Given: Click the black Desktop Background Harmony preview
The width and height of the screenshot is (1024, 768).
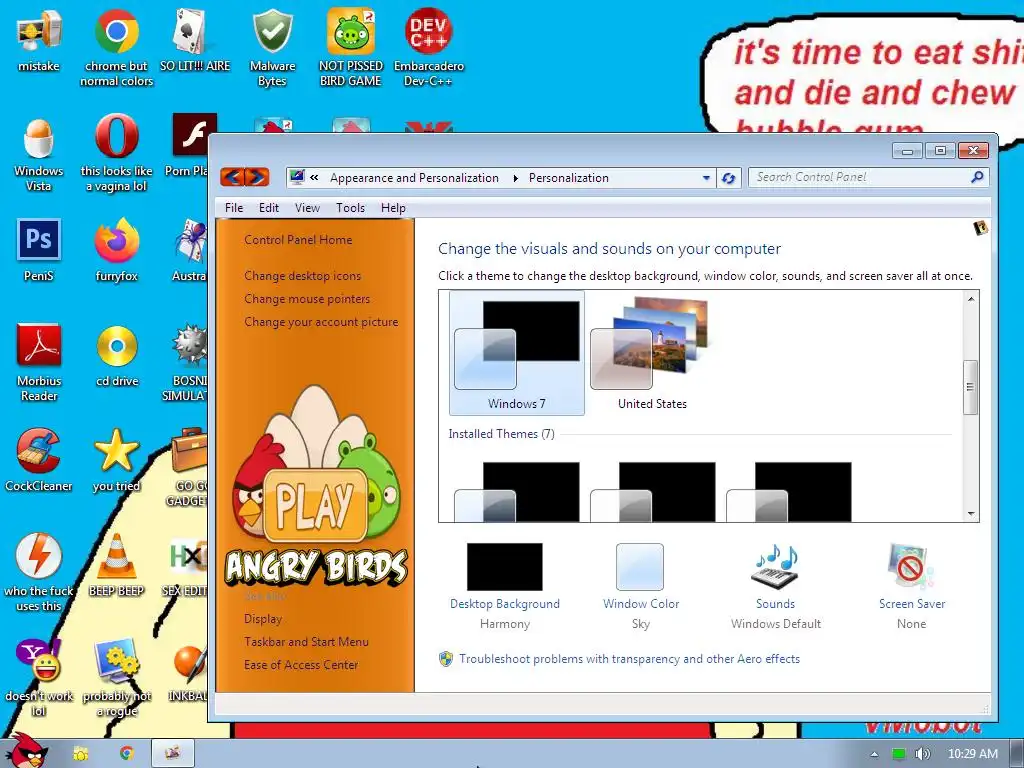Looking at the screenshot, I should 505,567.
